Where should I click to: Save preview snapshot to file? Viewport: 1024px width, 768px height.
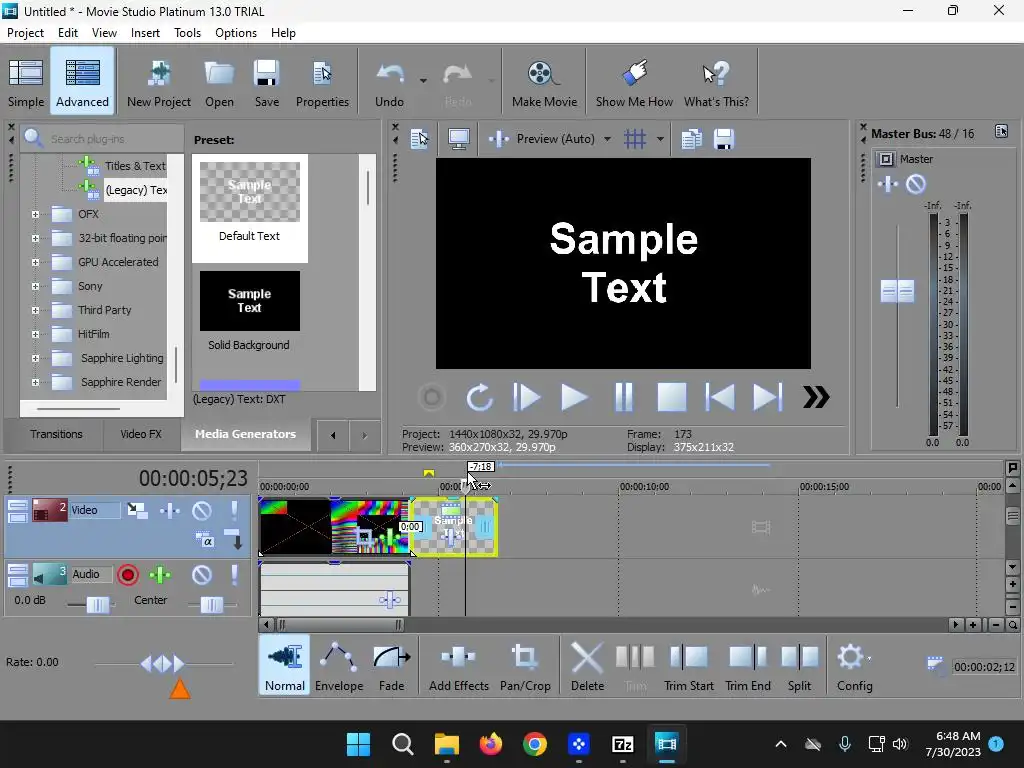pyautogui.click(x=724, y=138)
